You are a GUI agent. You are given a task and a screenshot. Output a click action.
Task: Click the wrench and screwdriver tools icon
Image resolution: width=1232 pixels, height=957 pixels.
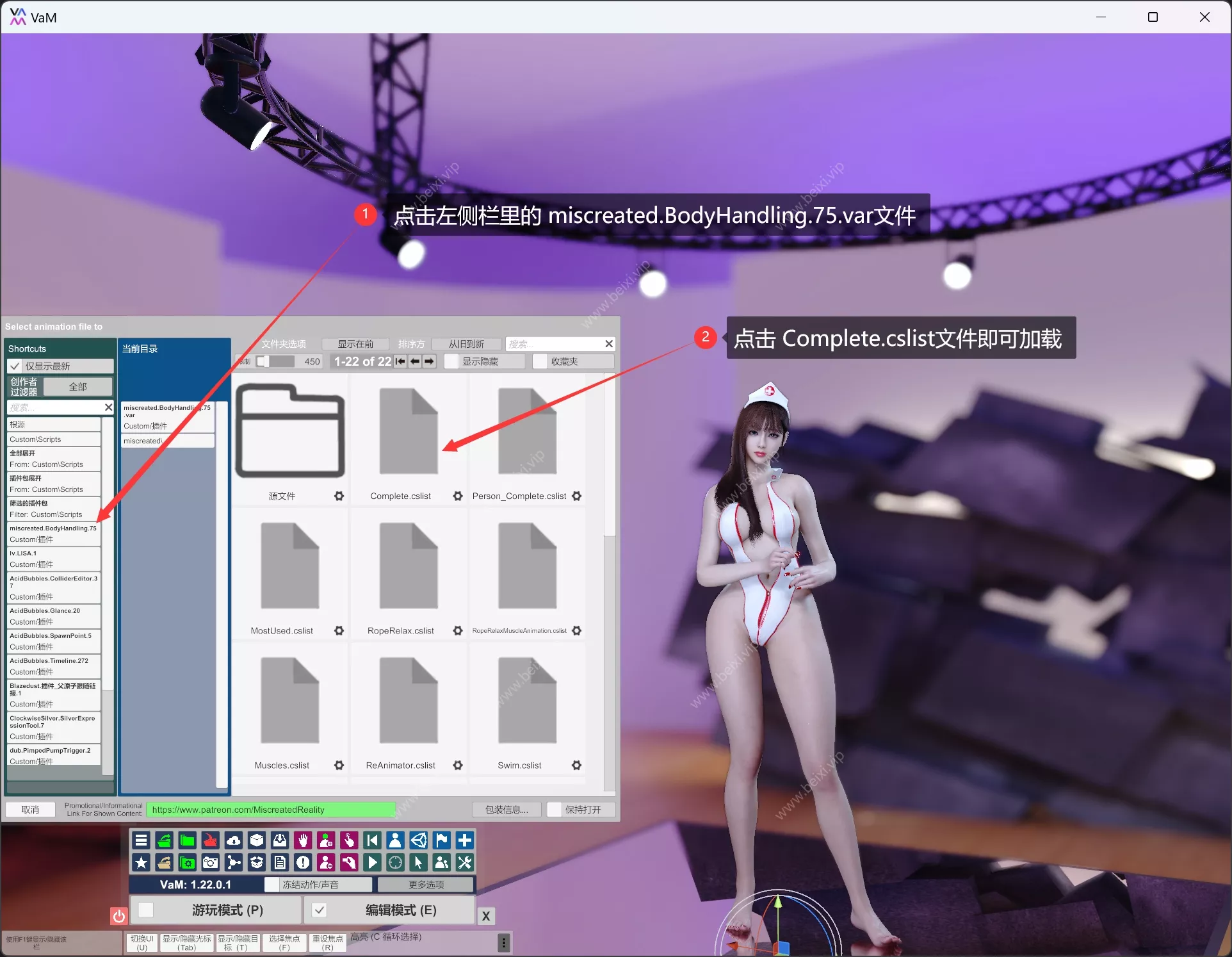point(465,862)
